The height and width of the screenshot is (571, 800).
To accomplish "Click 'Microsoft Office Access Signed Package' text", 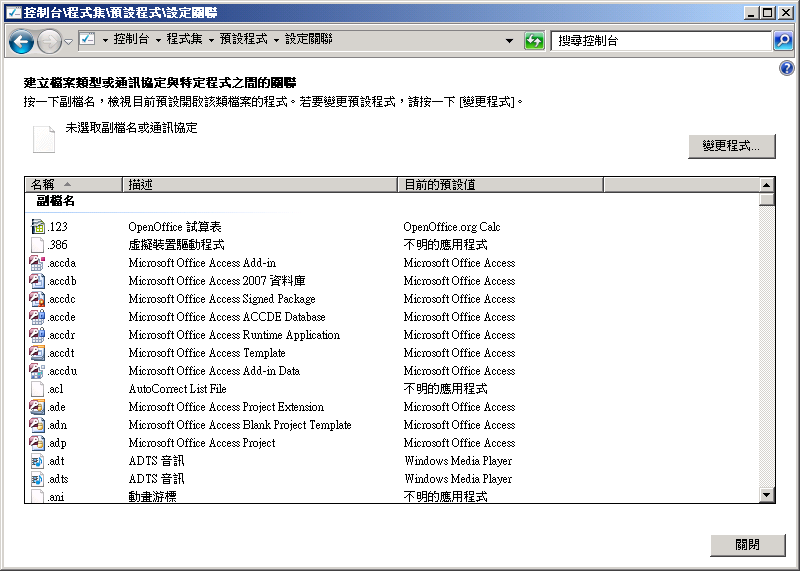I will (x=222, y=299).
